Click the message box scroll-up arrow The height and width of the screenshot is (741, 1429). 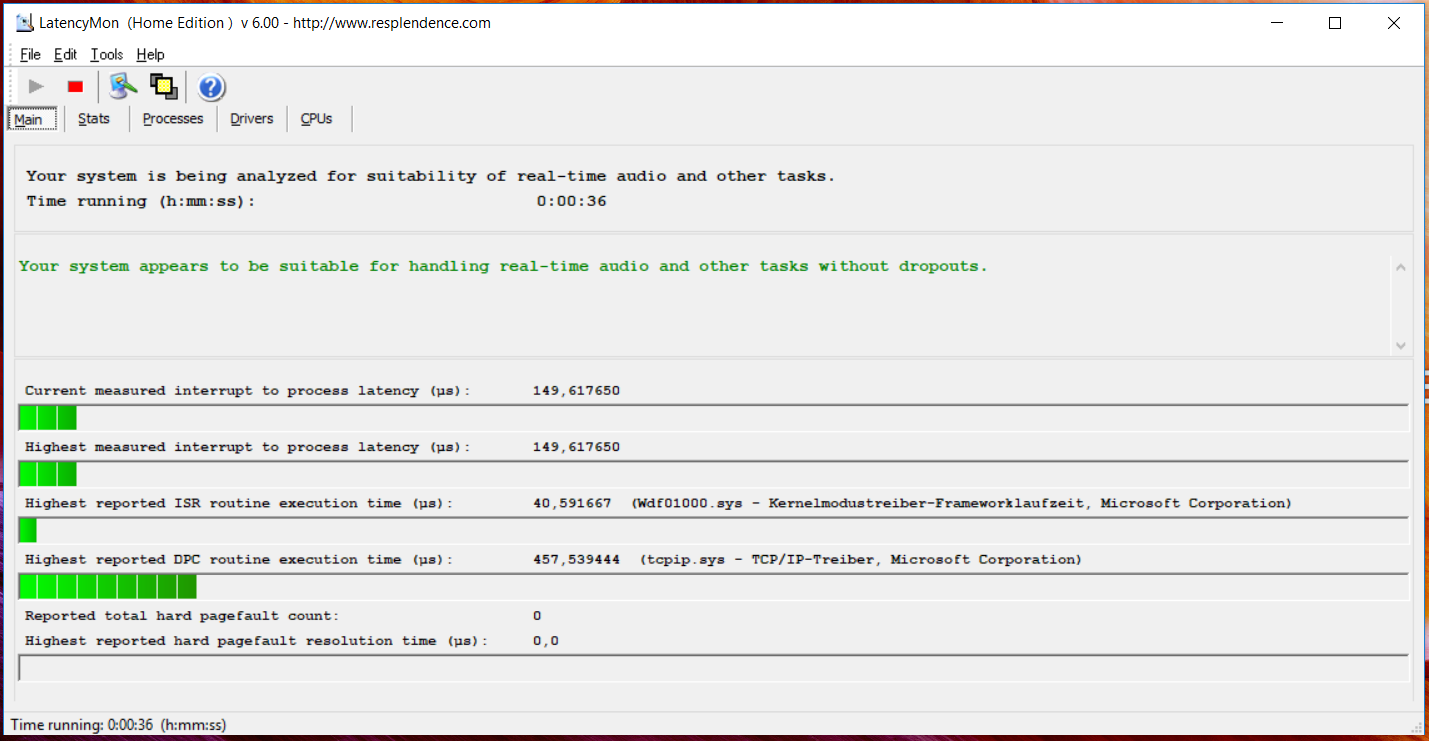pos(1400,268)
